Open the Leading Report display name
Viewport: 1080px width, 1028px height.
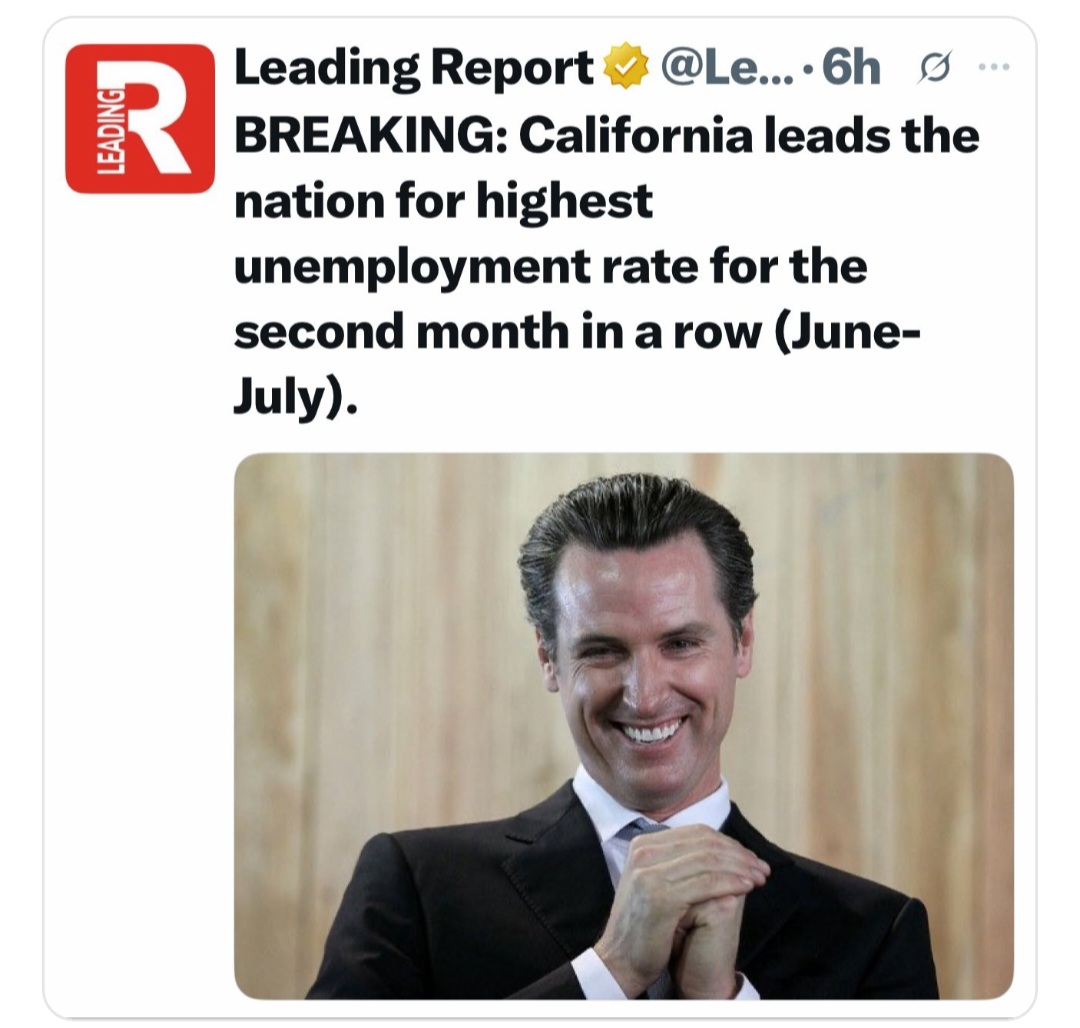tap(414, 67)
